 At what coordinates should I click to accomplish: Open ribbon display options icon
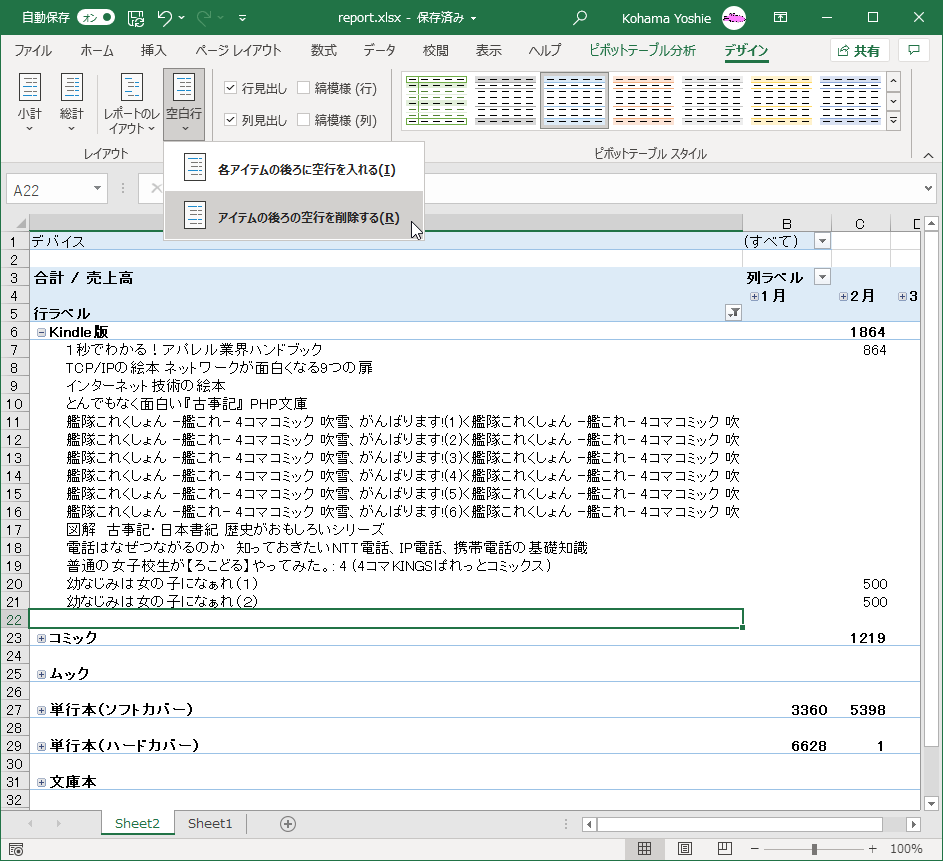coord(780,17)
